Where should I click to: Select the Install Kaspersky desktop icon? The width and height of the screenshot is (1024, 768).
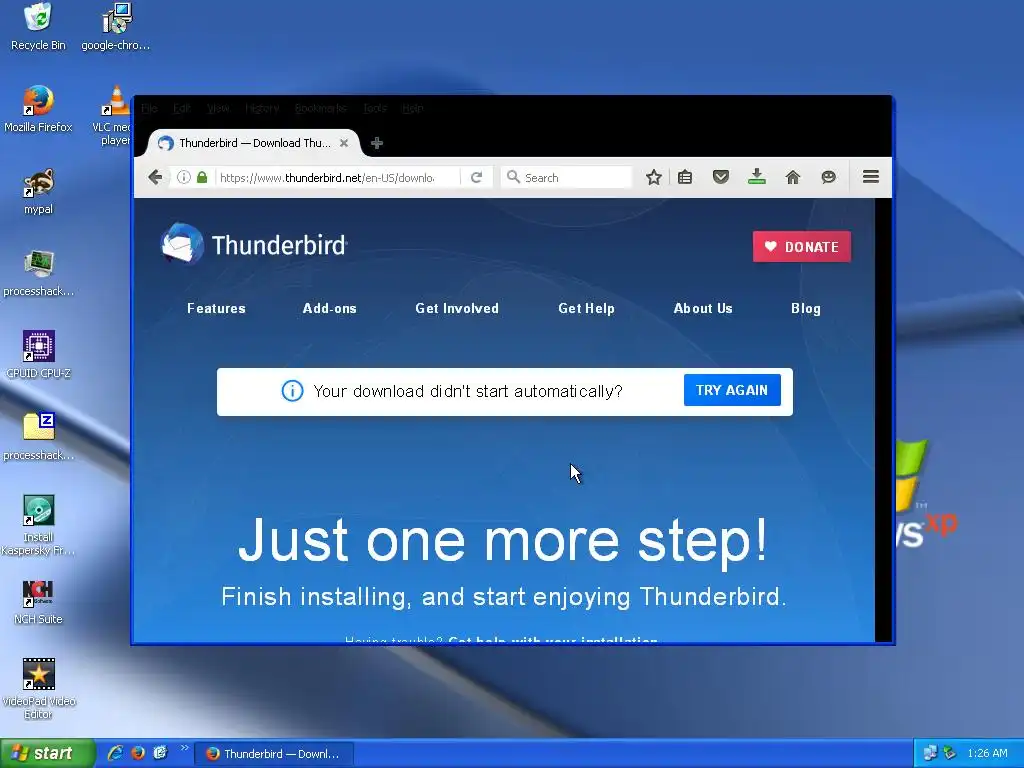tap(38, 525)
